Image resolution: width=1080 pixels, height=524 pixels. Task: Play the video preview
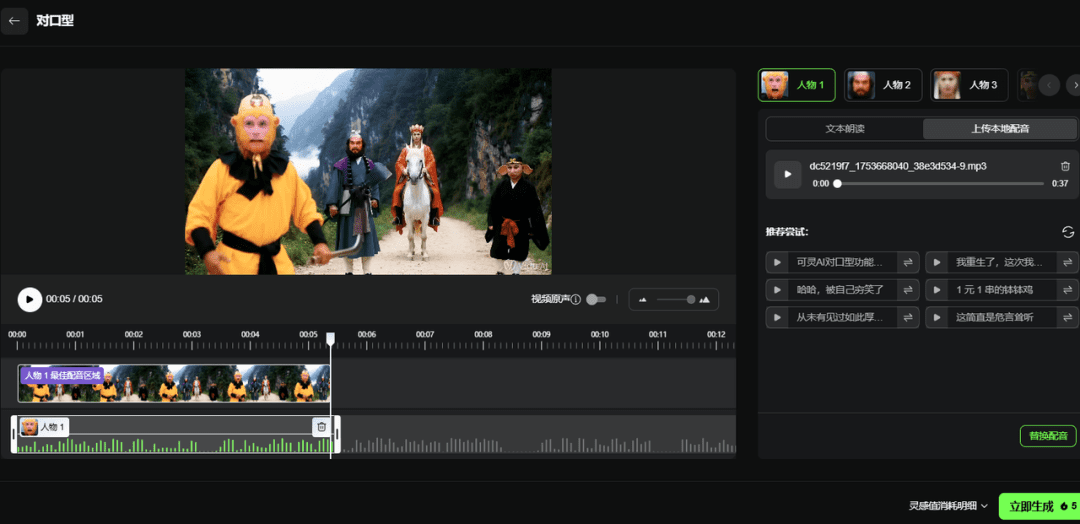coord(30,300)
